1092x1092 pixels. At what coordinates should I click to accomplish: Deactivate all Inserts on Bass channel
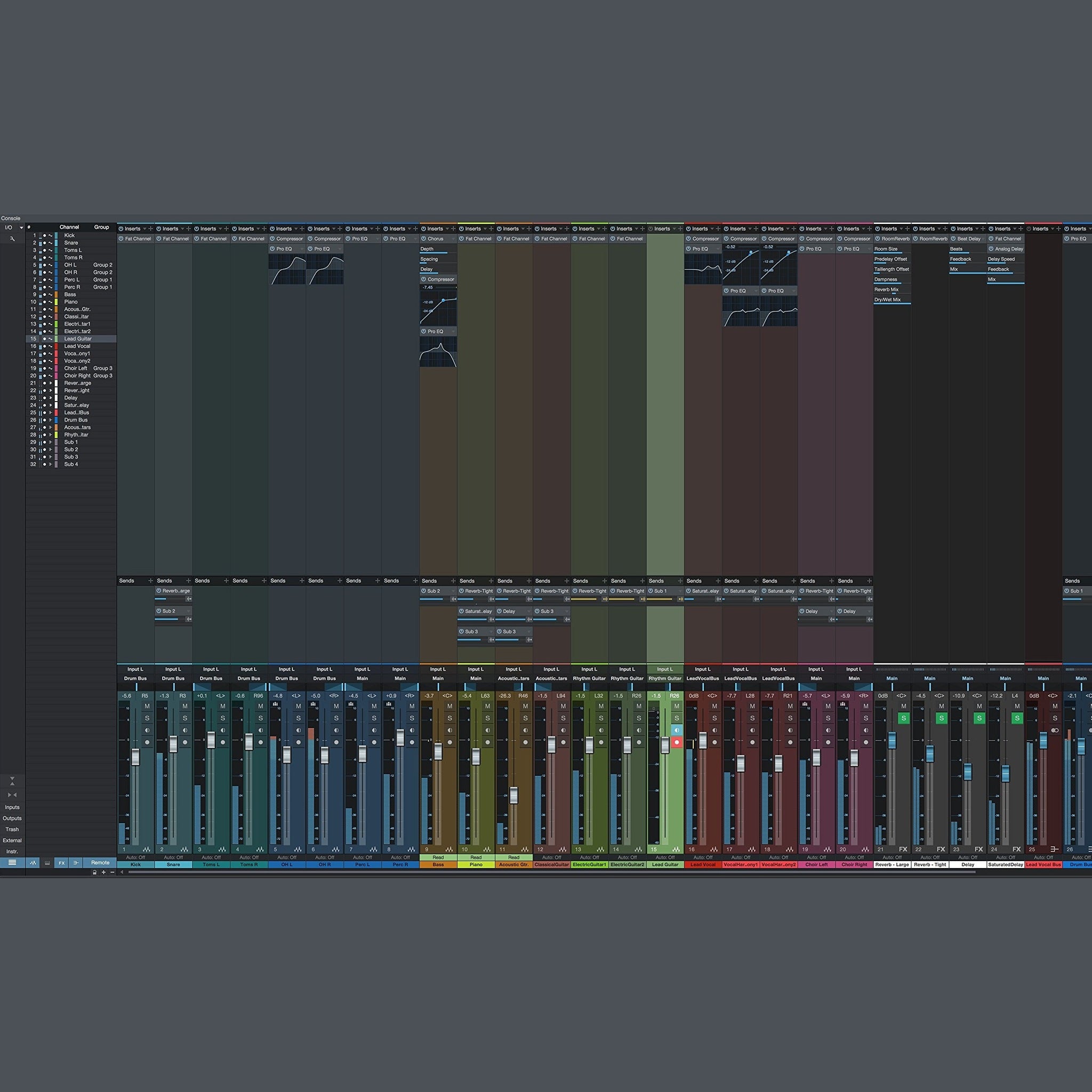(x=423, y=229)
